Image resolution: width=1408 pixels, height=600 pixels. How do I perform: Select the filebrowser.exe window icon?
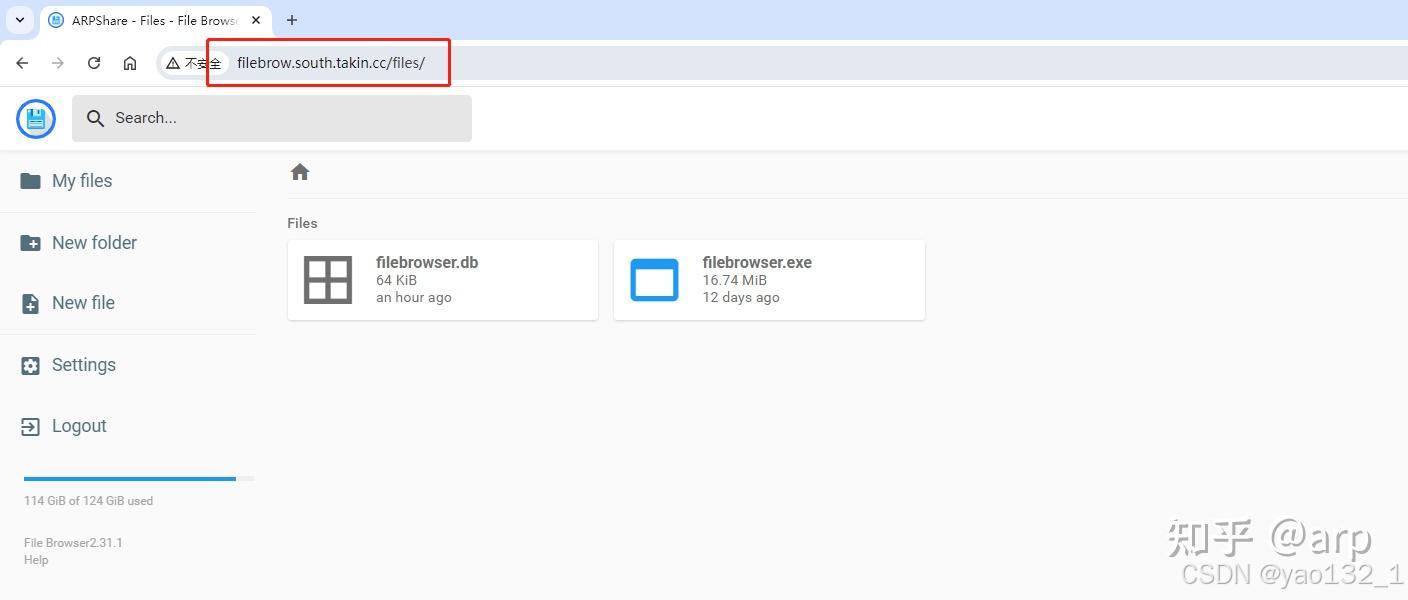(654, 280)
